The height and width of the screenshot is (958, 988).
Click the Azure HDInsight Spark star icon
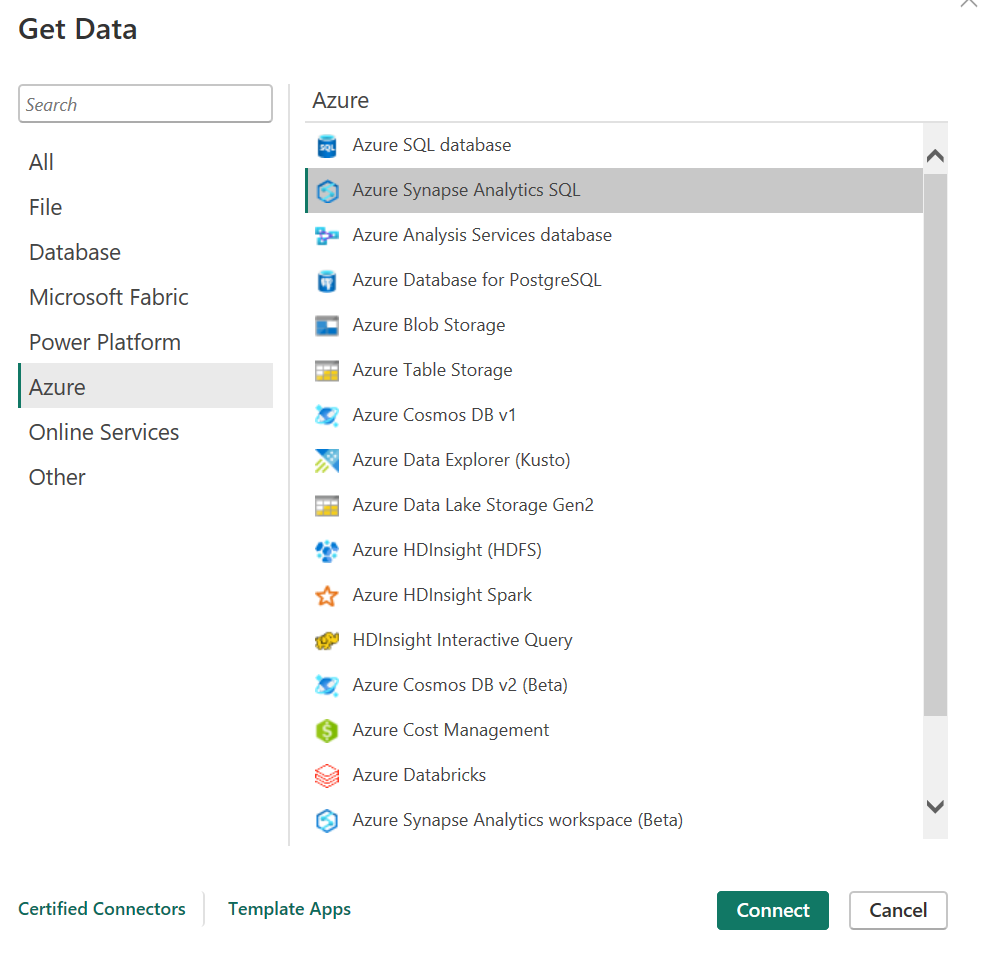coord(327,596)
